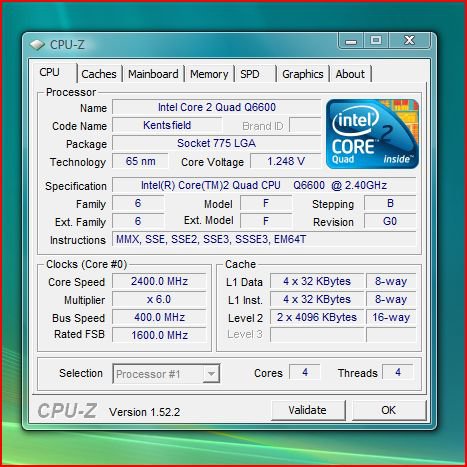
Task: Open the Processor #1 selection dropdown
Action: pos(166,374)
